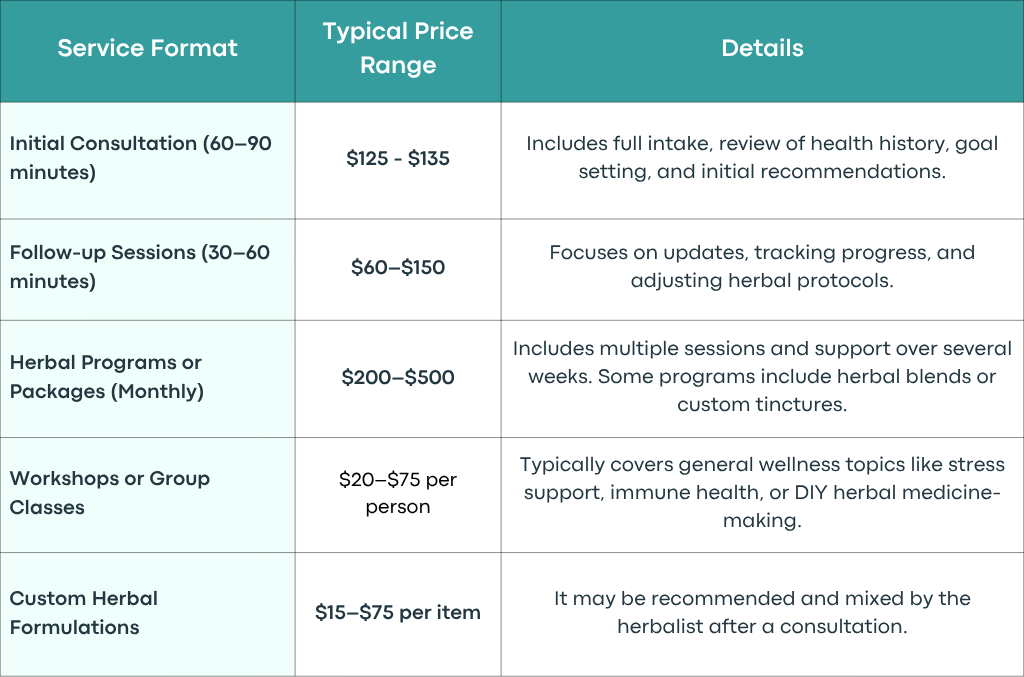1024x677 pixels.
Task: Click the $60–$150 price cell
Action: (x=398, y=267)
